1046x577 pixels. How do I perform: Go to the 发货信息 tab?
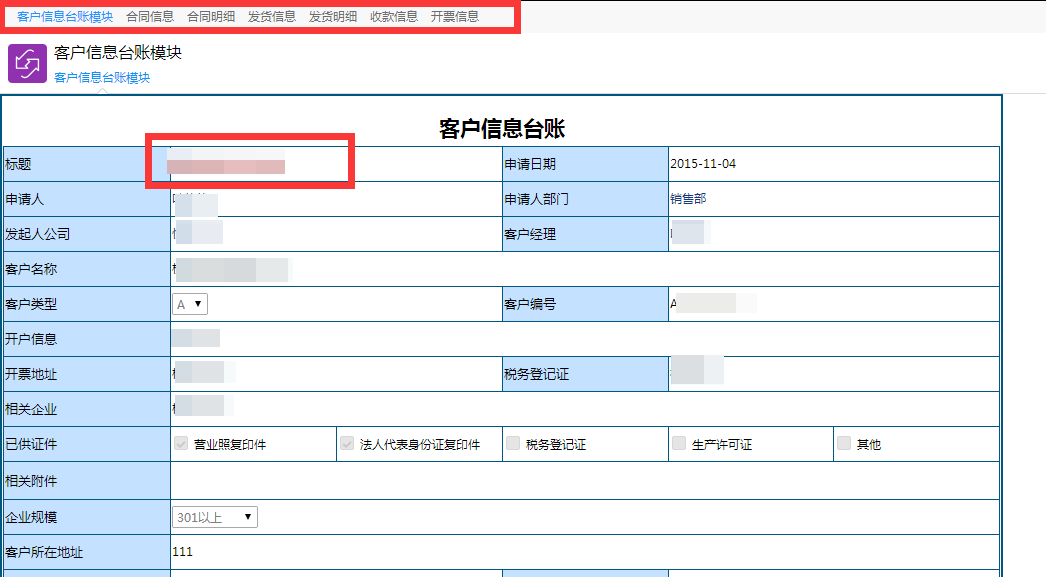(x=272, y=17)
